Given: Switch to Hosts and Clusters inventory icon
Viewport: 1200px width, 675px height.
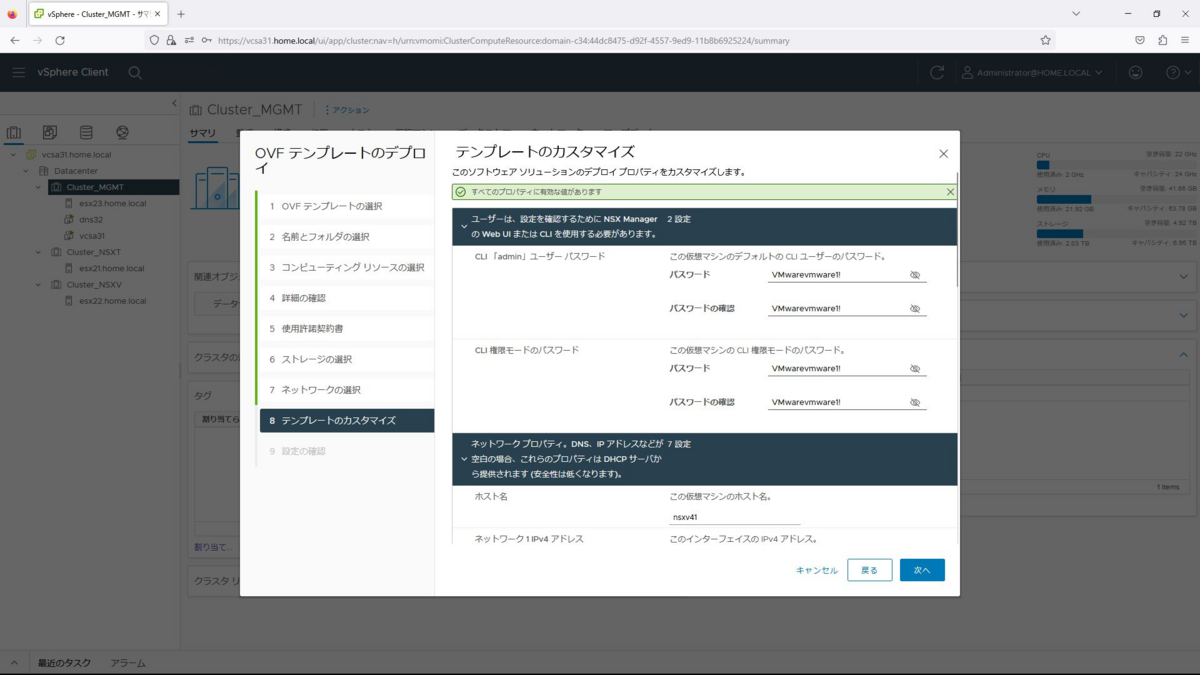Looking at the screenshot, I should [x=14, y=132].
